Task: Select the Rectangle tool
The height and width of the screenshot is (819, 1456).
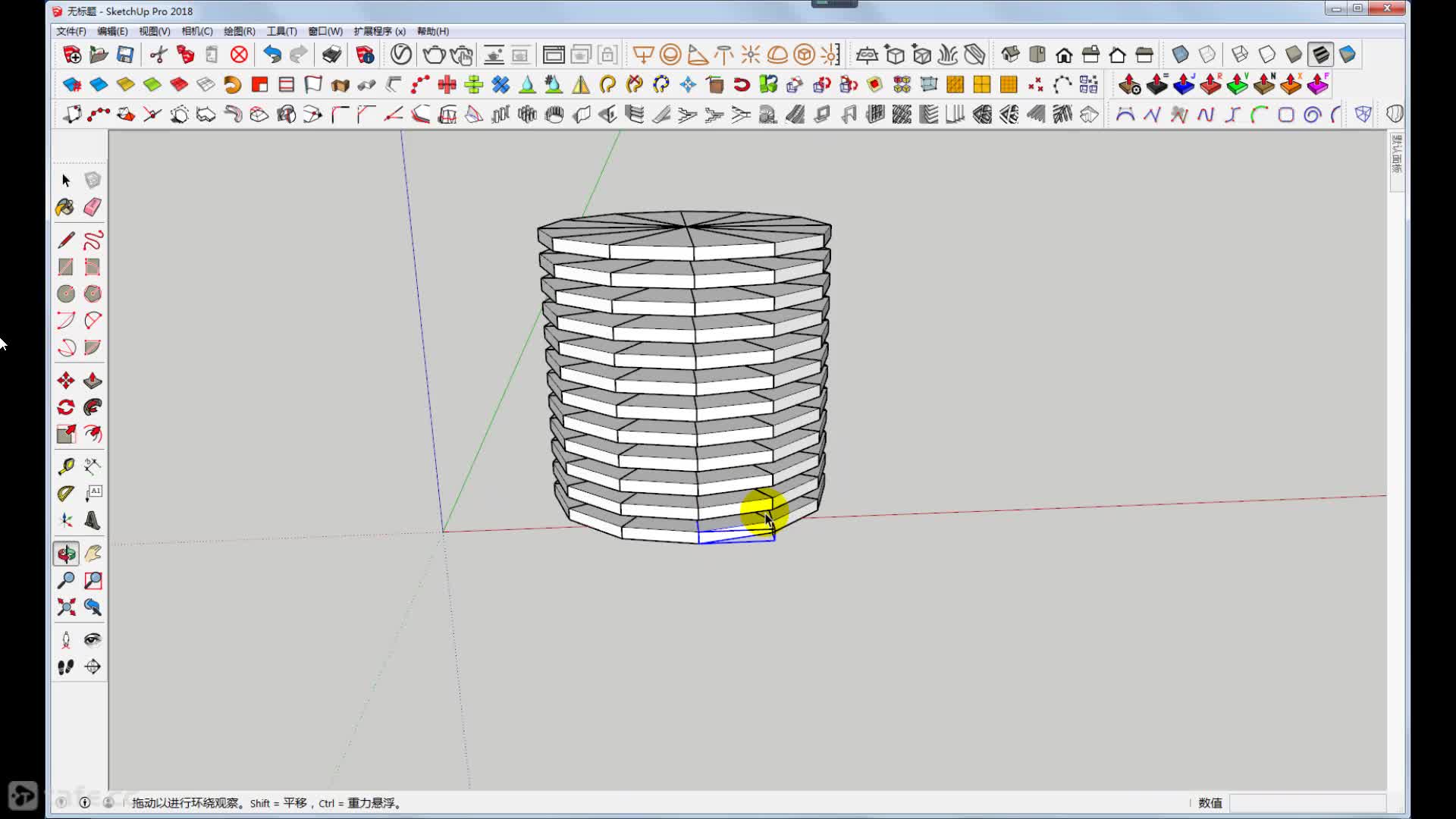Action: point(66,267)
